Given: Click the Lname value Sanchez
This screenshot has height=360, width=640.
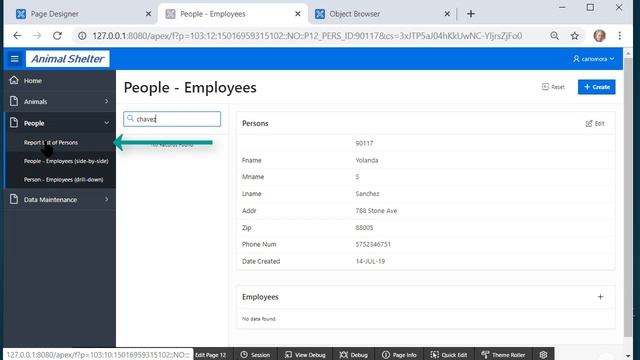Looking at the screenshot, I should click(367, 193).
